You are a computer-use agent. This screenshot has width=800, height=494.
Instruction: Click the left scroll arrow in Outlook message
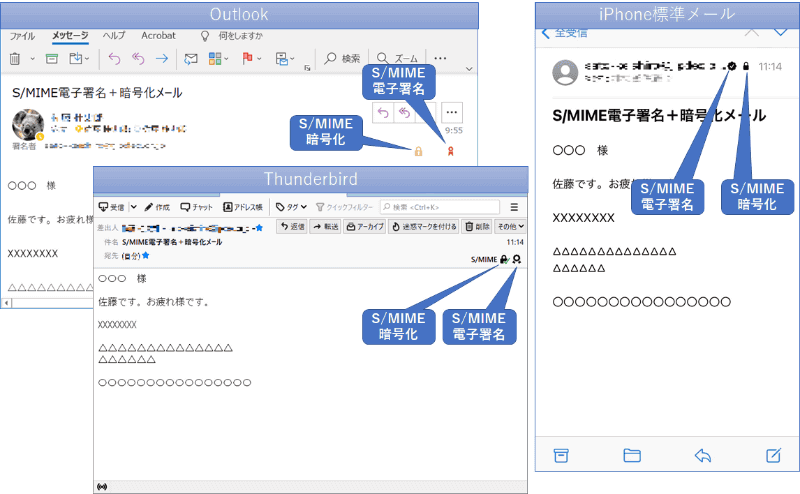[x=6, y=303]
